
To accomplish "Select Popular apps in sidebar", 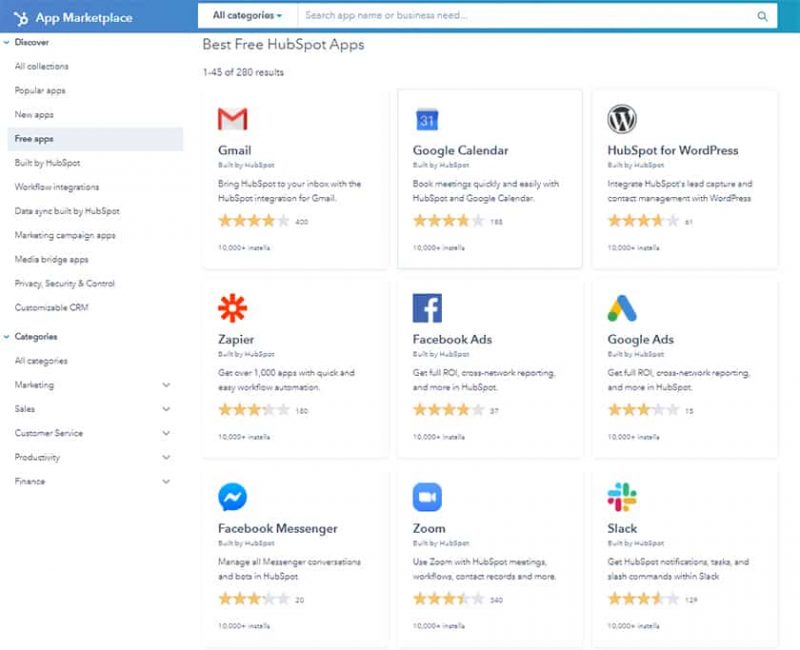I will (40, 90).
